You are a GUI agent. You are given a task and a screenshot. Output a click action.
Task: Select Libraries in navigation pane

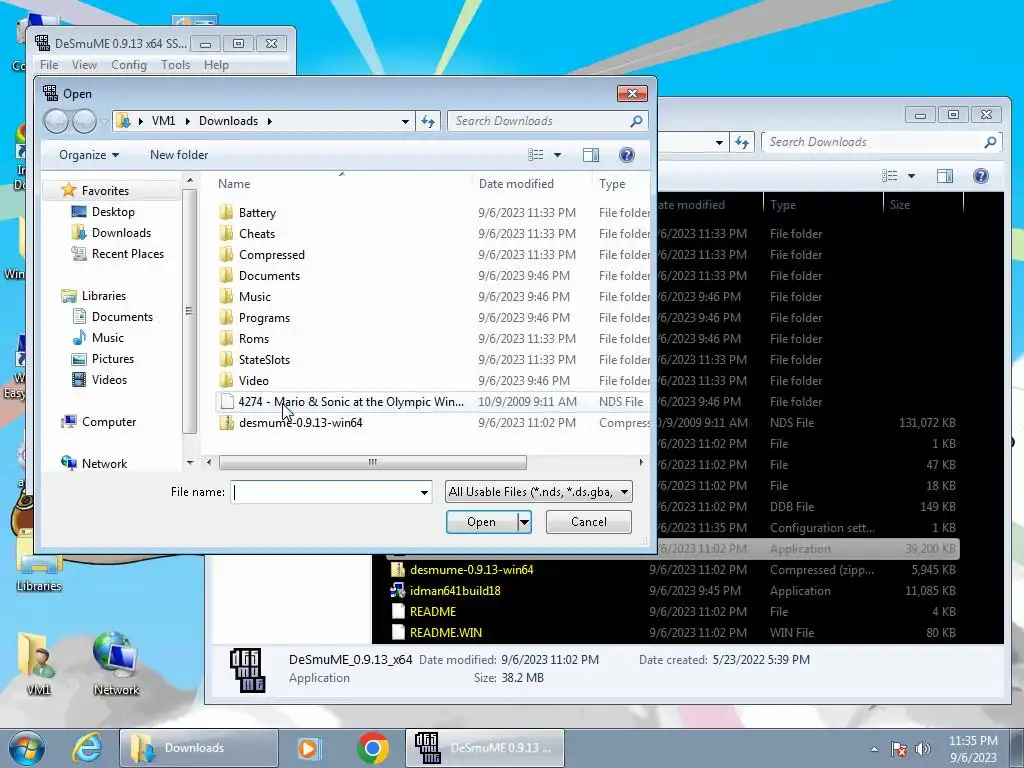tap(103, 296)
